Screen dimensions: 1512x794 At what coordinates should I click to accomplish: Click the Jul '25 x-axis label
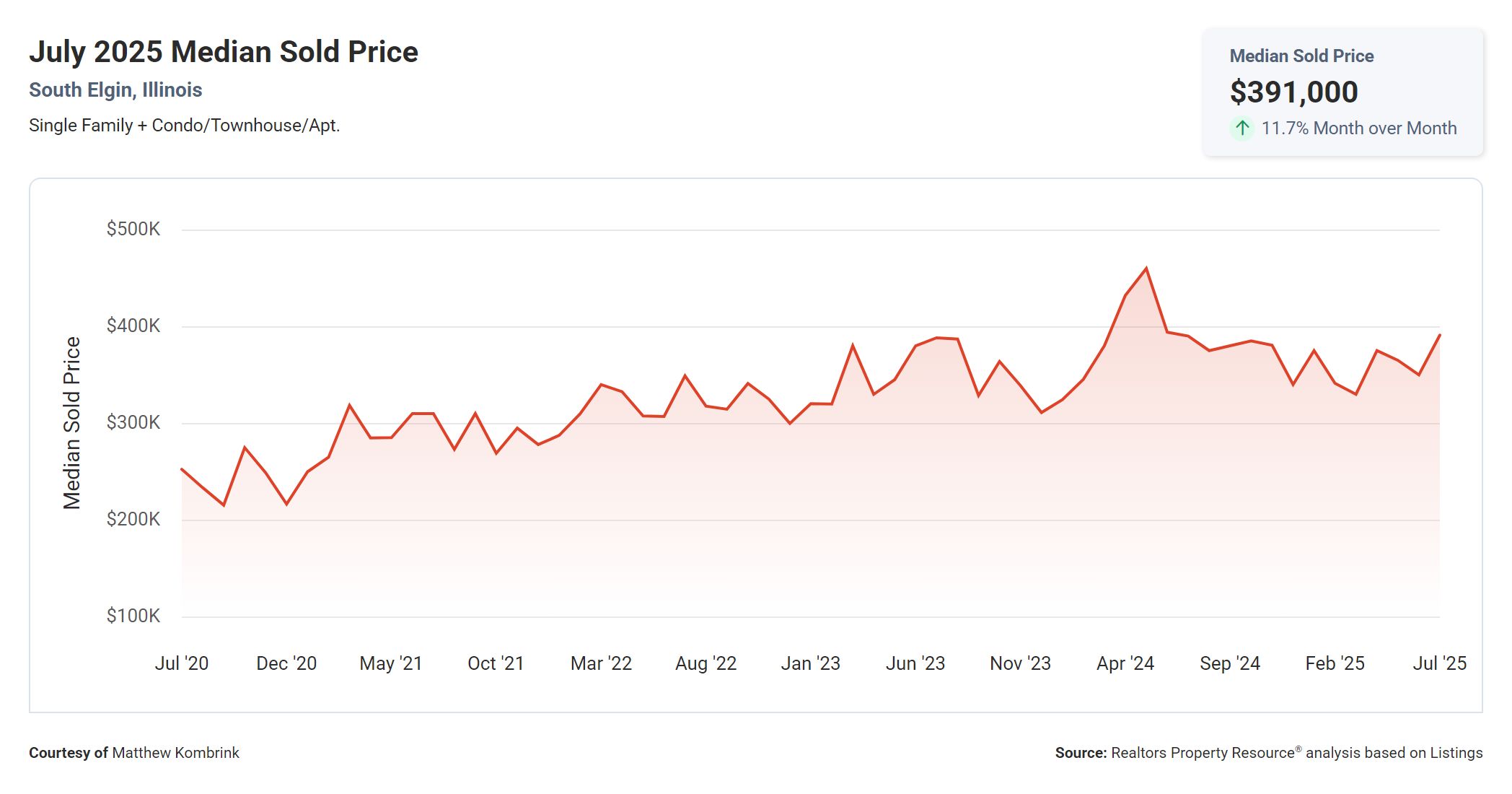pyautogui.click(x=1438, y=663)
